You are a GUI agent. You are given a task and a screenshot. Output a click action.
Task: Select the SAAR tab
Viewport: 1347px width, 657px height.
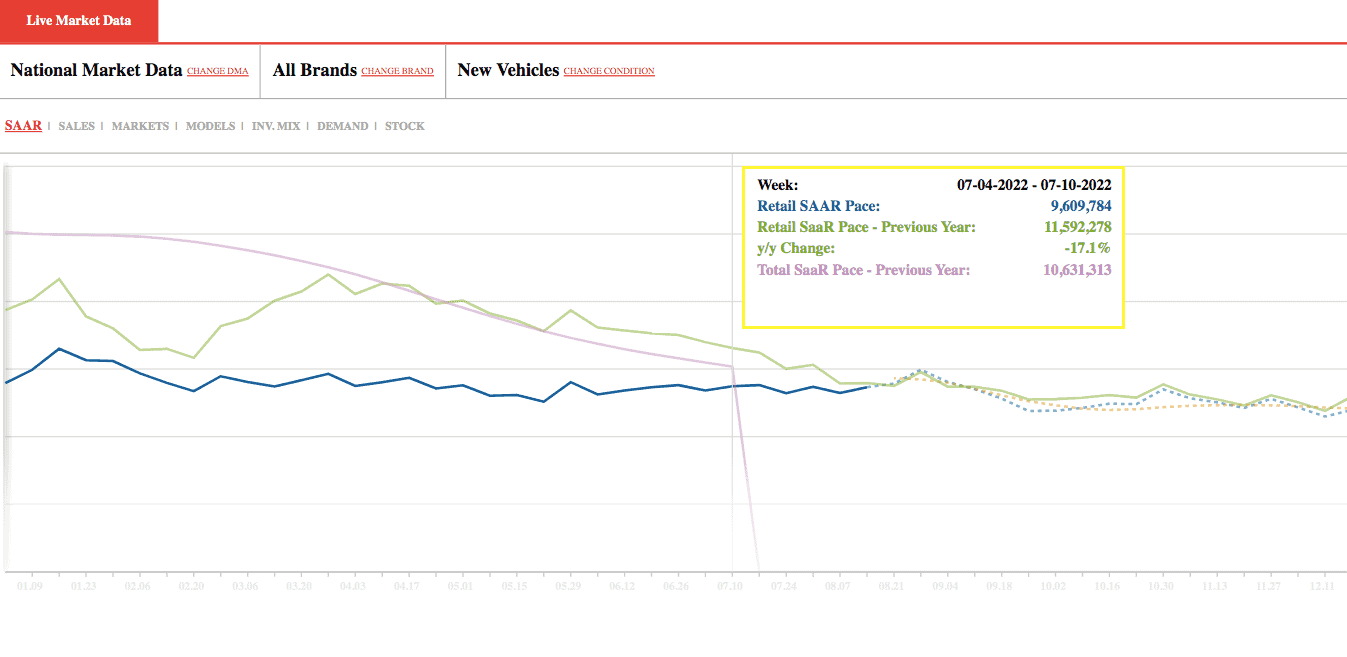coord(23,126)
